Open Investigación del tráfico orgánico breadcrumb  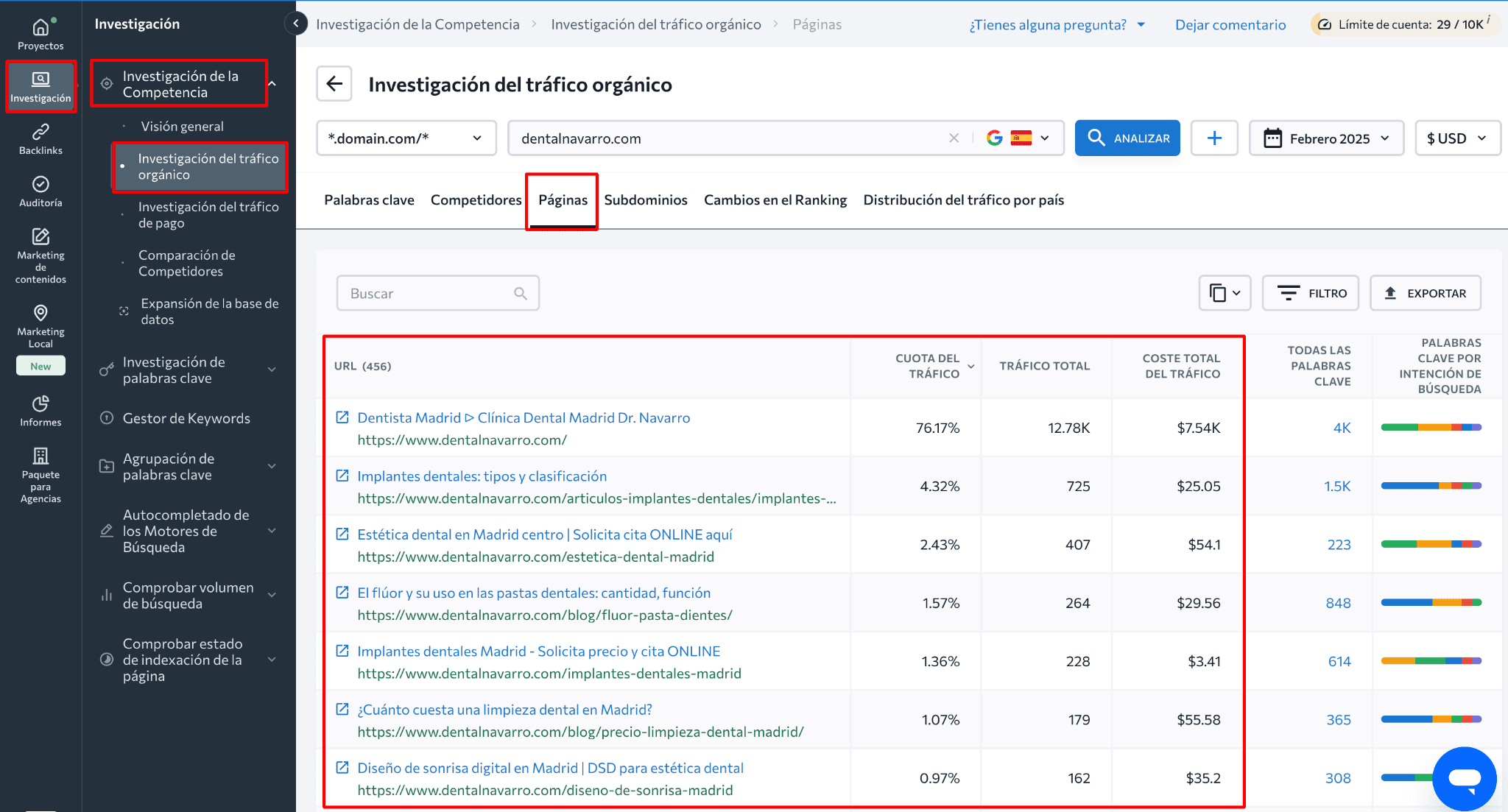[656, 24]
